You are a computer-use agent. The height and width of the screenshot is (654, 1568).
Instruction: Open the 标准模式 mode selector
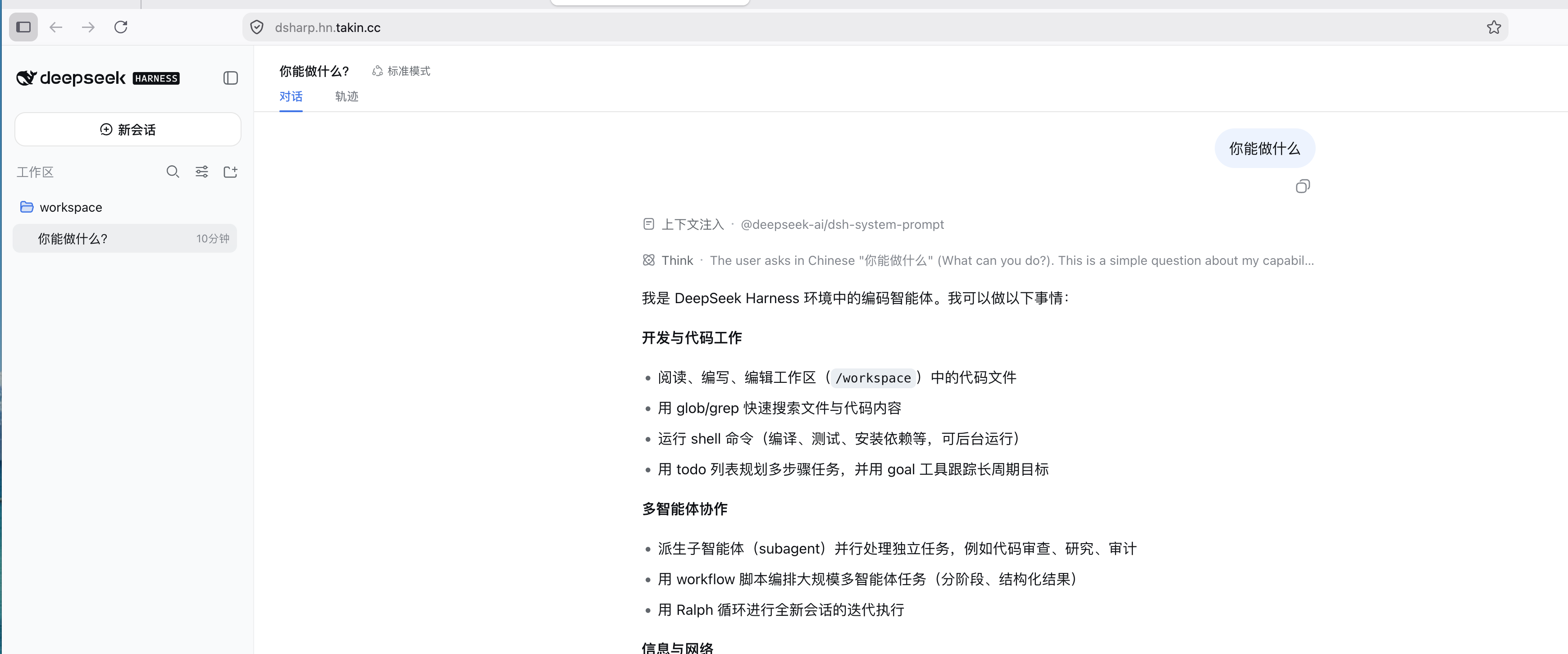[x=401, y=71]
